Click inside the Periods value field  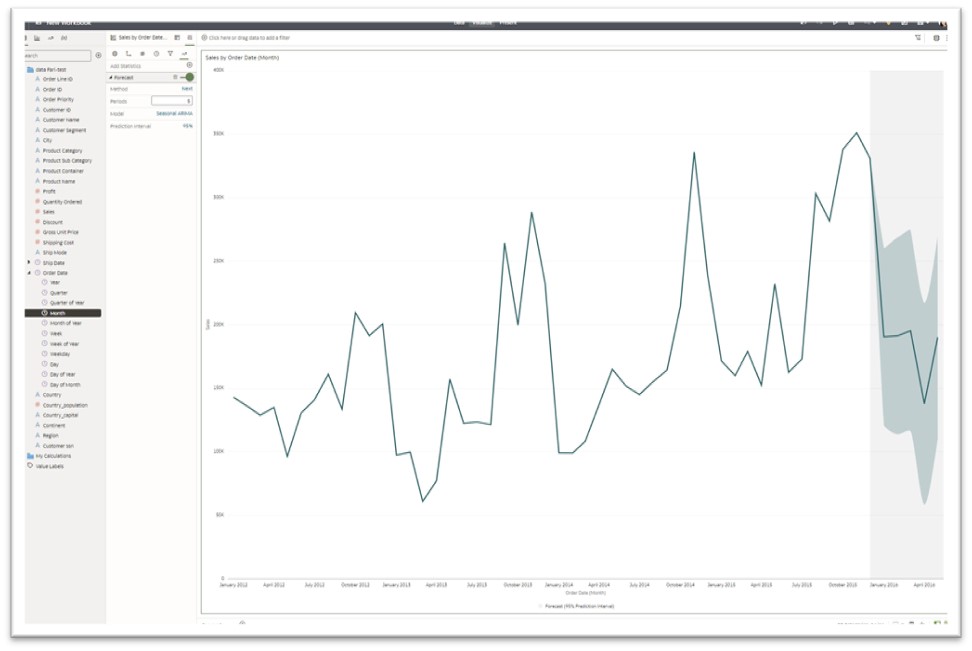(x=172, y=100)
